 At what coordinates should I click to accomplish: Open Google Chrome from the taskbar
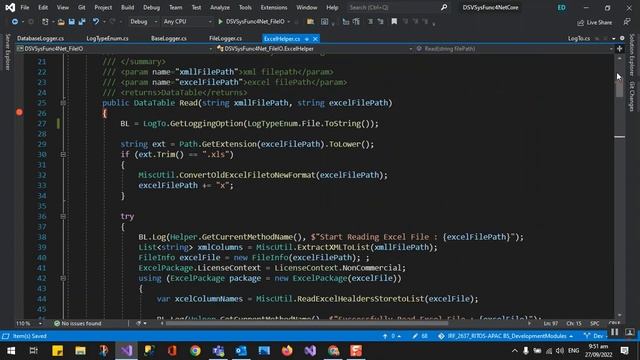[x=195, y=351]
